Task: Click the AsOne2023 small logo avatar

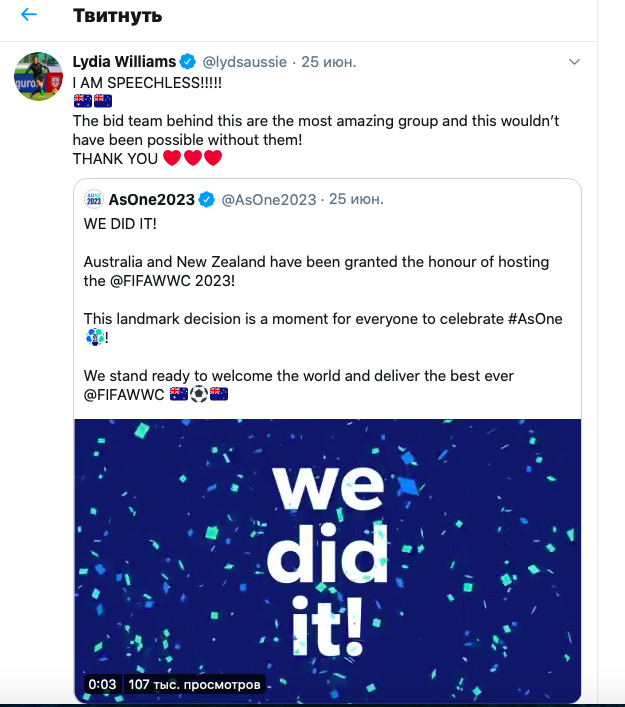Action: pos(94,199)
